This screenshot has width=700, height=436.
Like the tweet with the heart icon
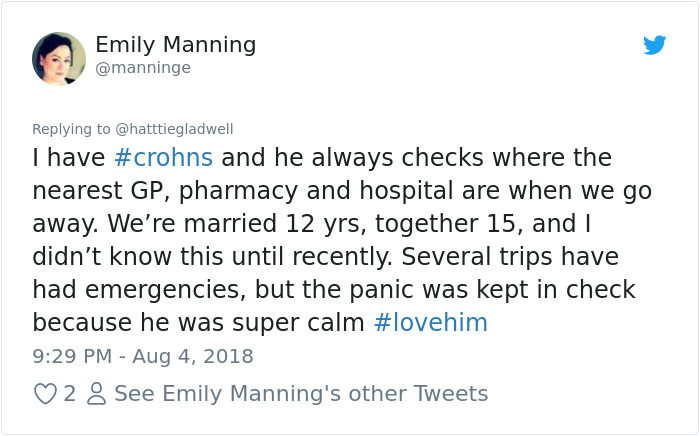45,394
